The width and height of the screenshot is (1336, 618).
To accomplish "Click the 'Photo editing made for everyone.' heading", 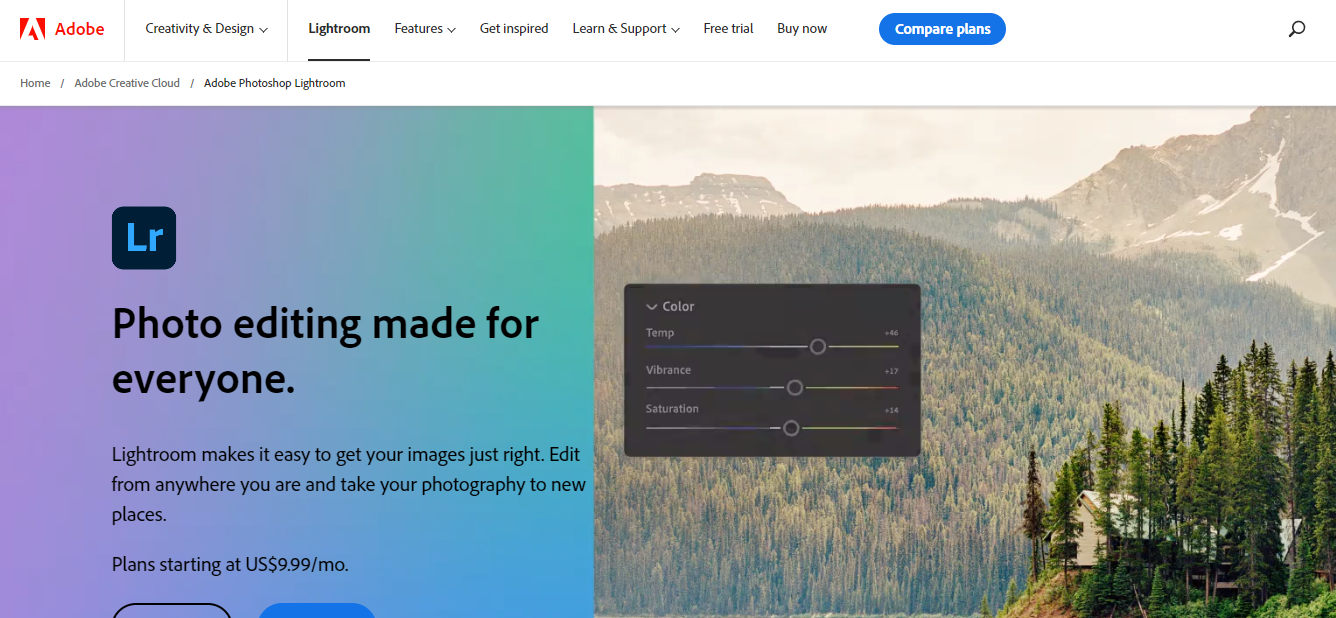I will (326, 351).
